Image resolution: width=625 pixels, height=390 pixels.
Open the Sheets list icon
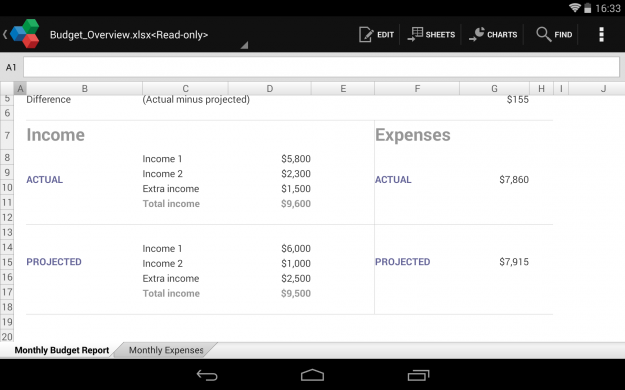coord(415,34)
